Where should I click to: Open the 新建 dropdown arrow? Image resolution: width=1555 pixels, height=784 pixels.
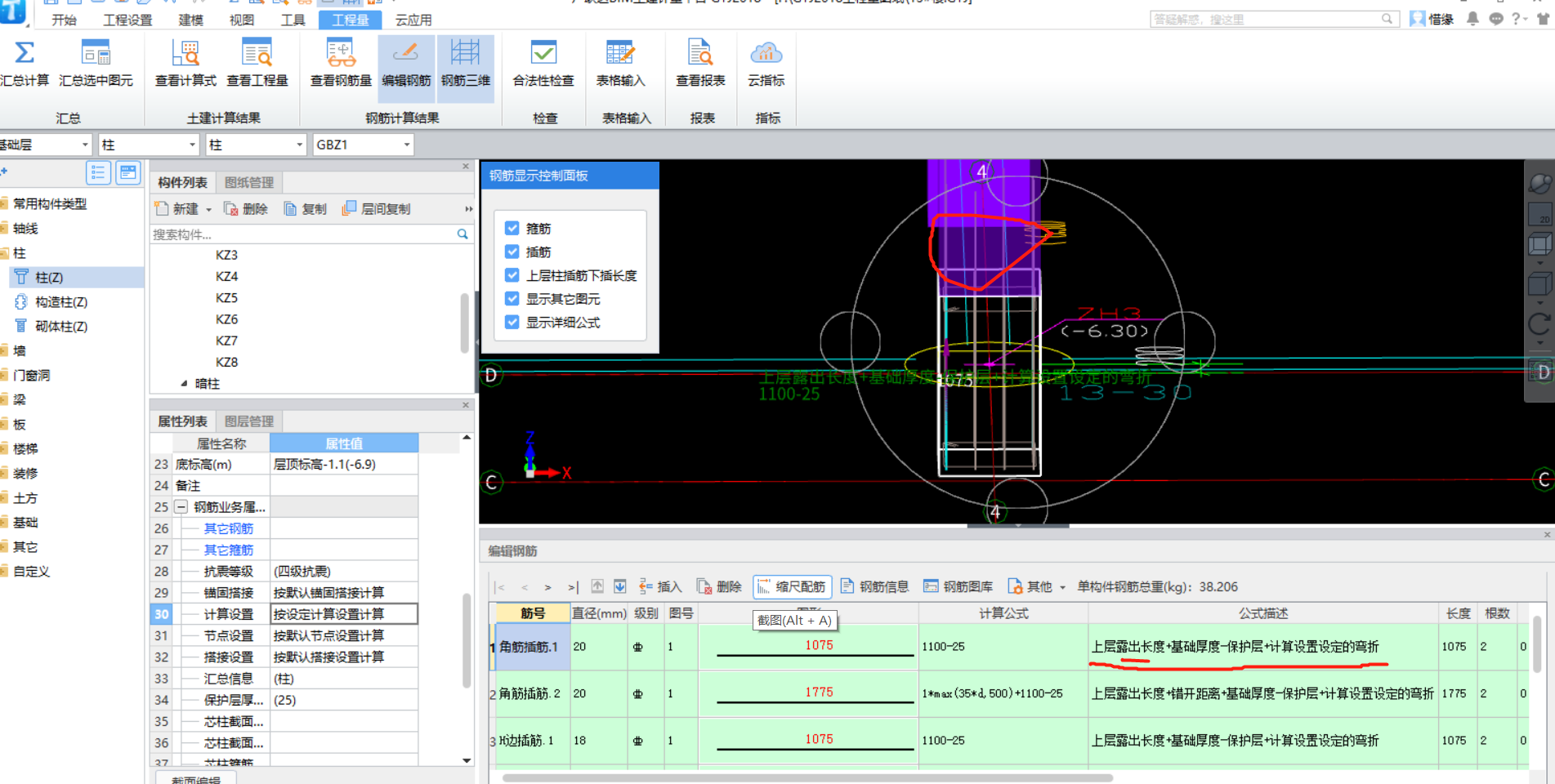point(208,210)
